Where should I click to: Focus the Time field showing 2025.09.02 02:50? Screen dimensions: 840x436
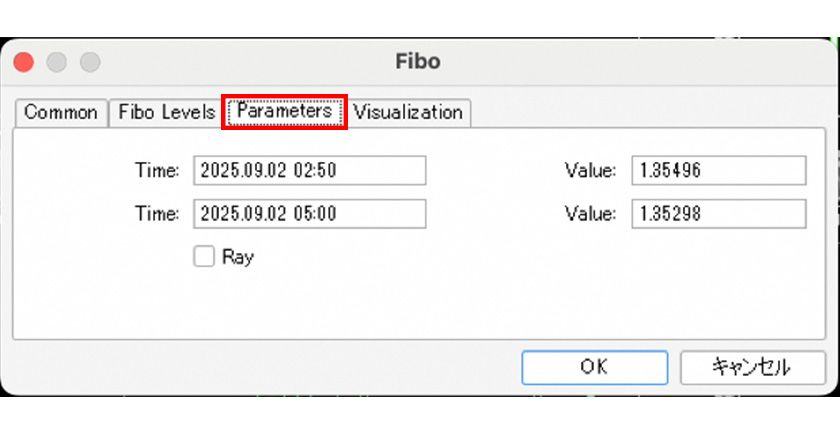(x=309, y=171)
